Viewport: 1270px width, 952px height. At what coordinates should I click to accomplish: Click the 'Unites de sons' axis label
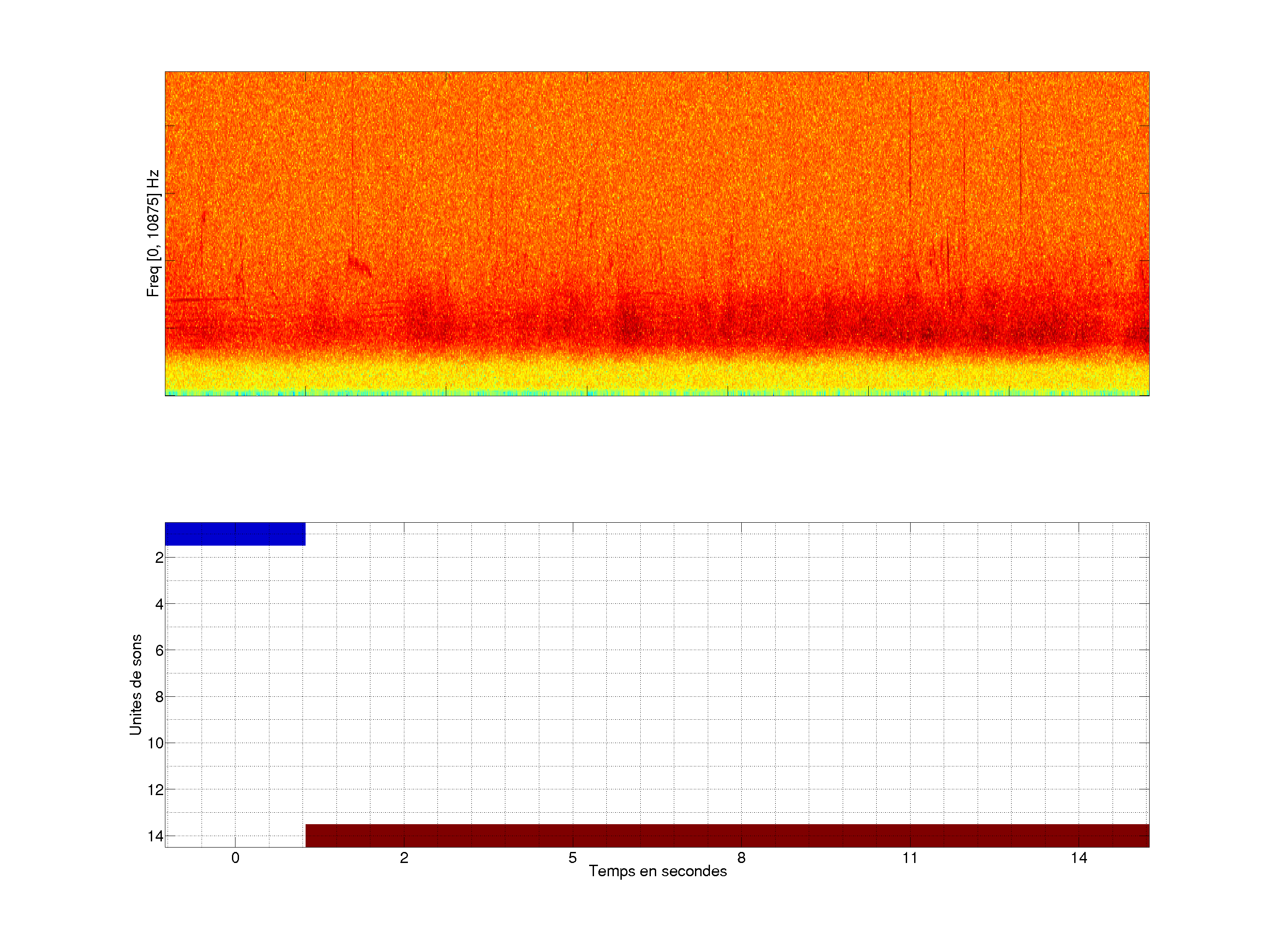pos(135,684)
